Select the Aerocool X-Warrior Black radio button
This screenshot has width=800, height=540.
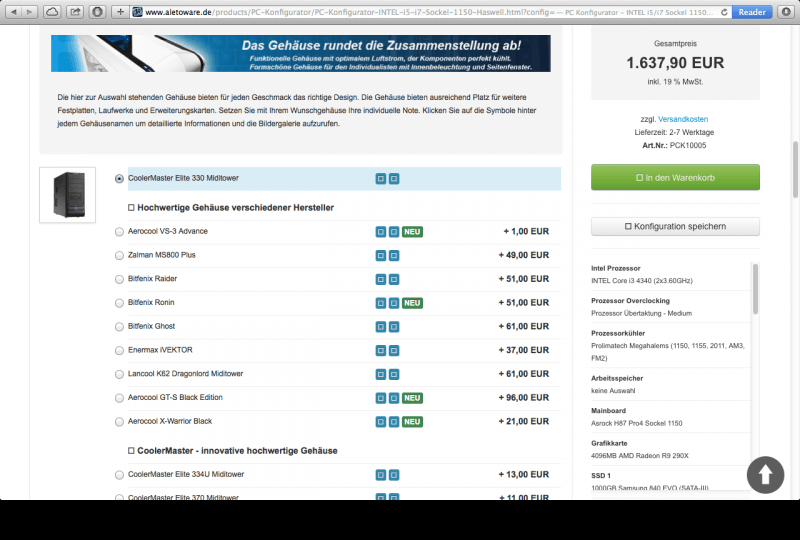119,422
